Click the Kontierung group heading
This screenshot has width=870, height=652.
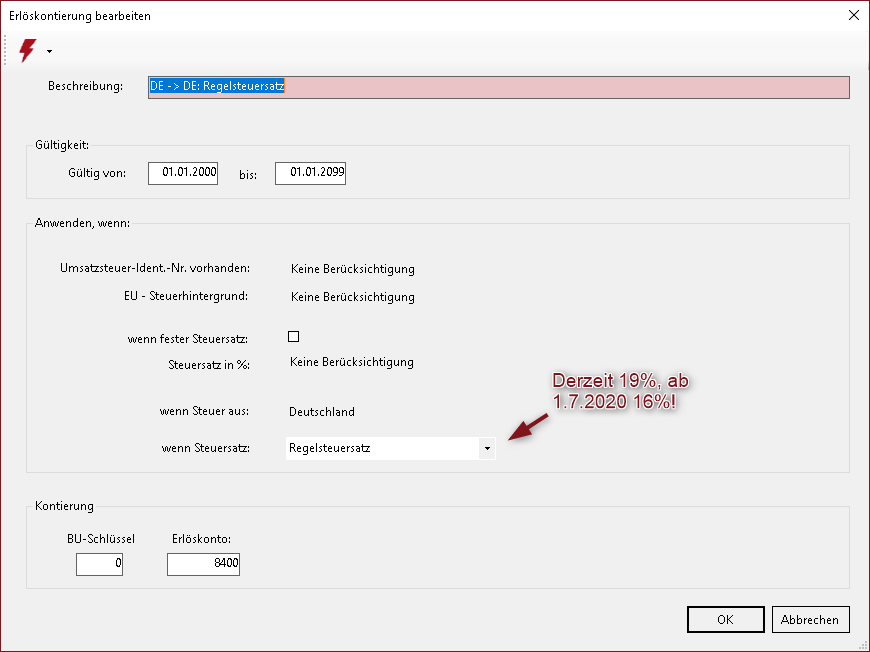[x=64, y=507]
